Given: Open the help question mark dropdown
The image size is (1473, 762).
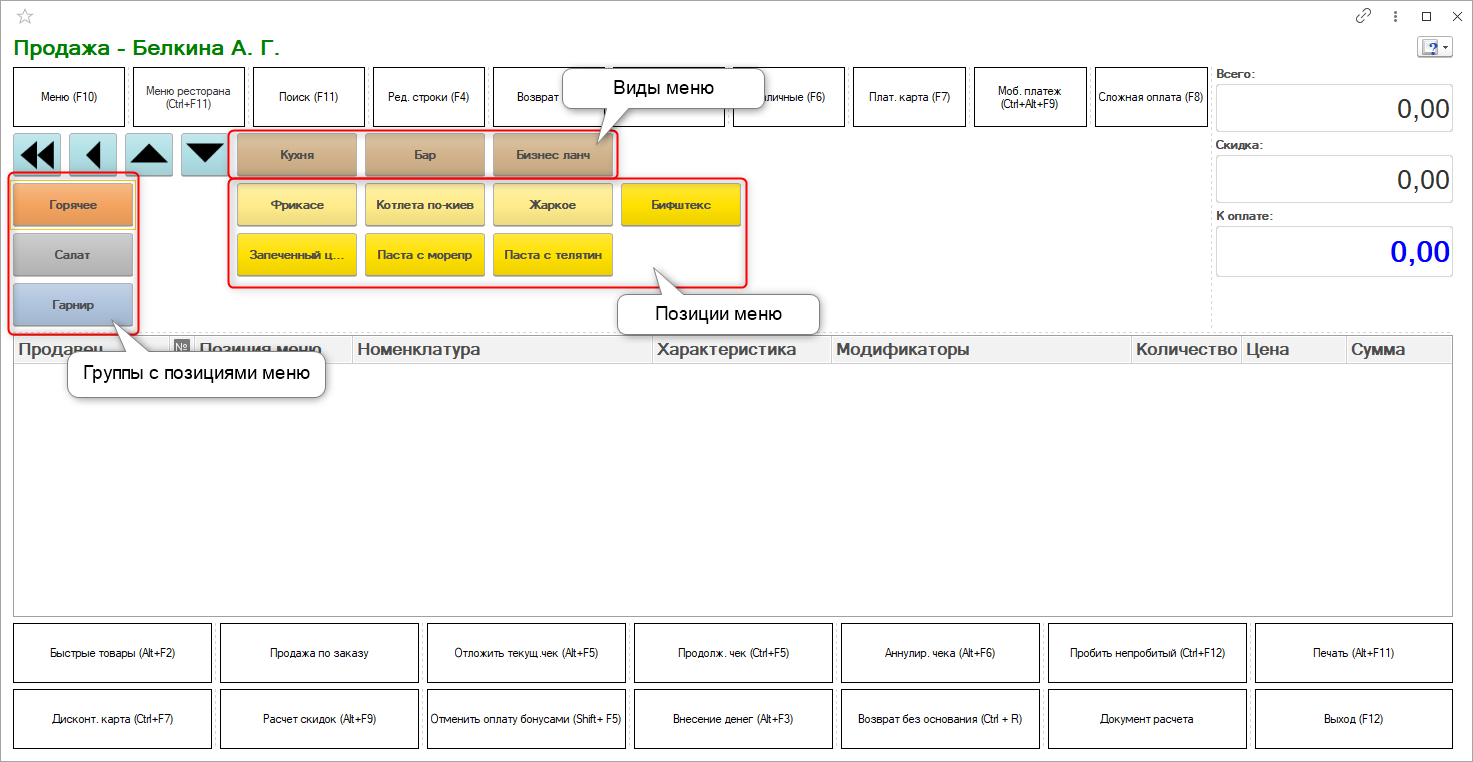Looking at the screenshot, I should click(1433, 48).
